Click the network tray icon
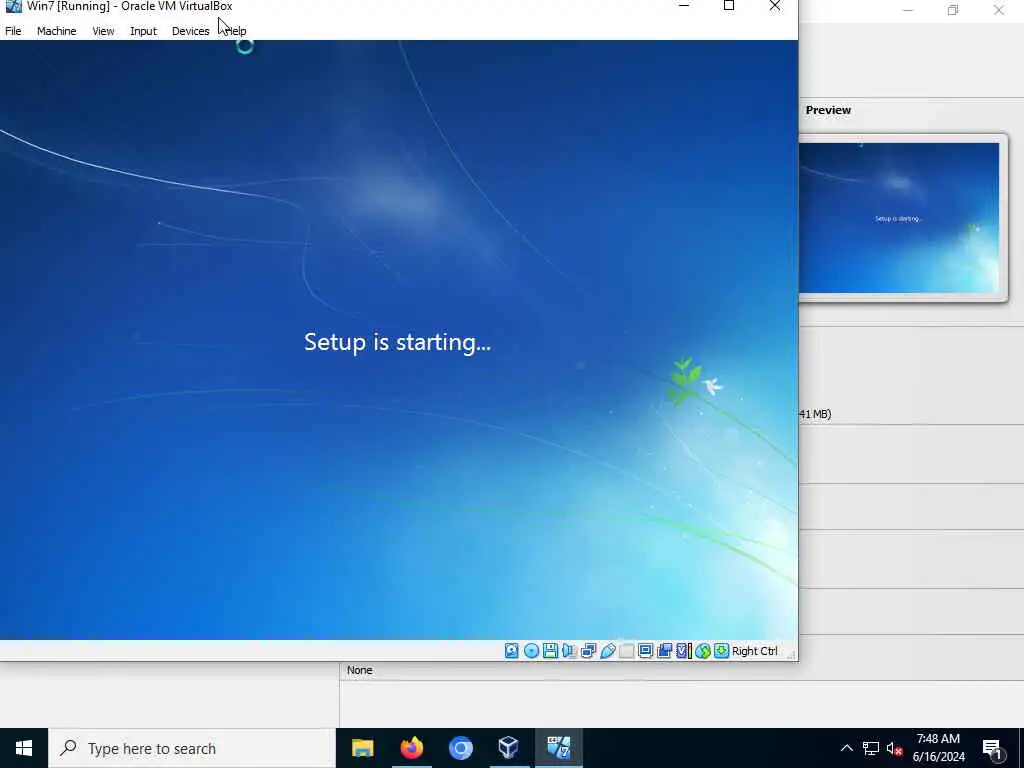This screenshot has width=1024, height=768. click(871, 748)
